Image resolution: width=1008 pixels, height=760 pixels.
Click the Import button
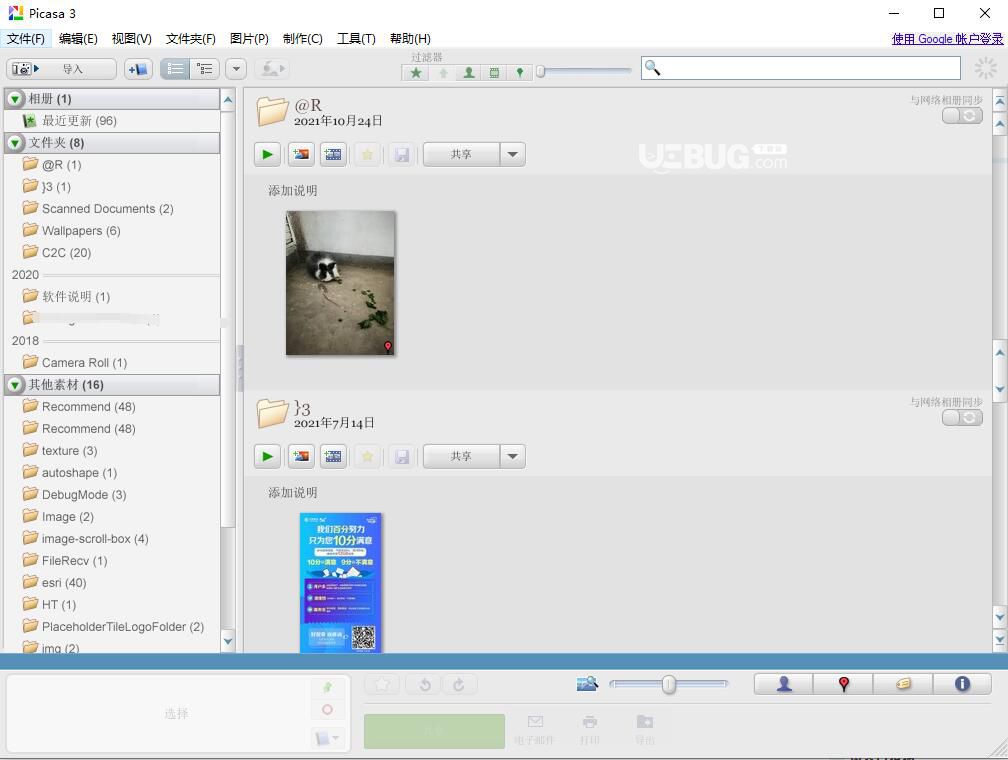(61, 69)
